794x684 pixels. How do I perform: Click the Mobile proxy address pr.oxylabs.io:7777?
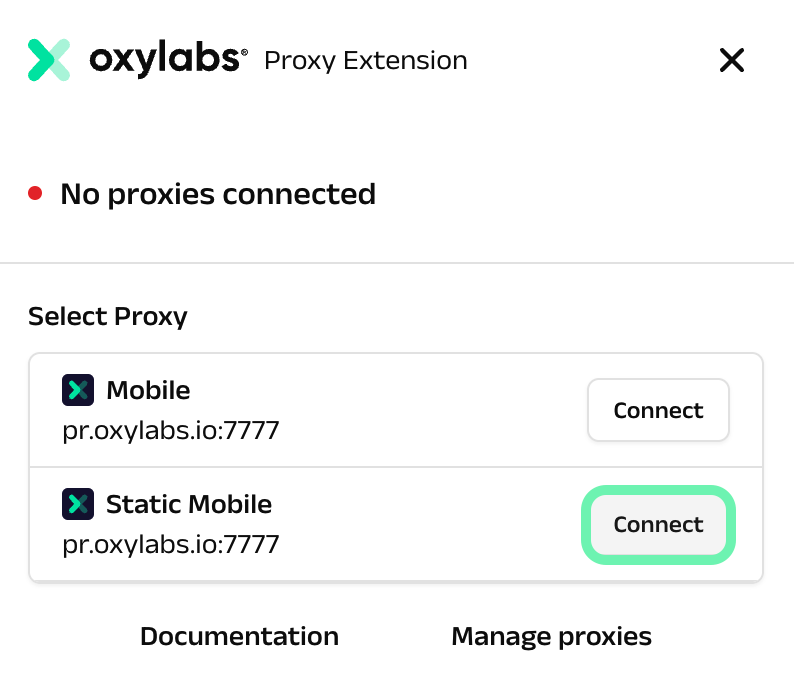pos(171,431)
